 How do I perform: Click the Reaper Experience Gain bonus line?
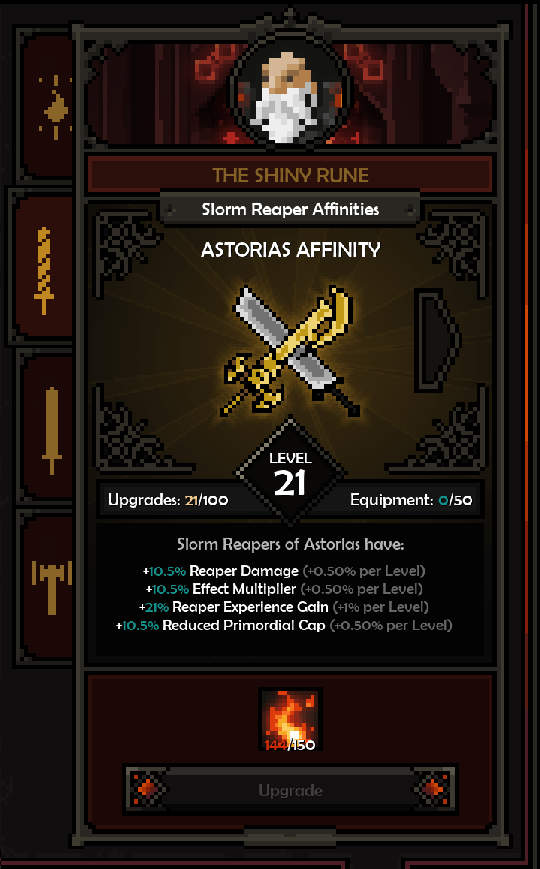click(x=284, y=607)
